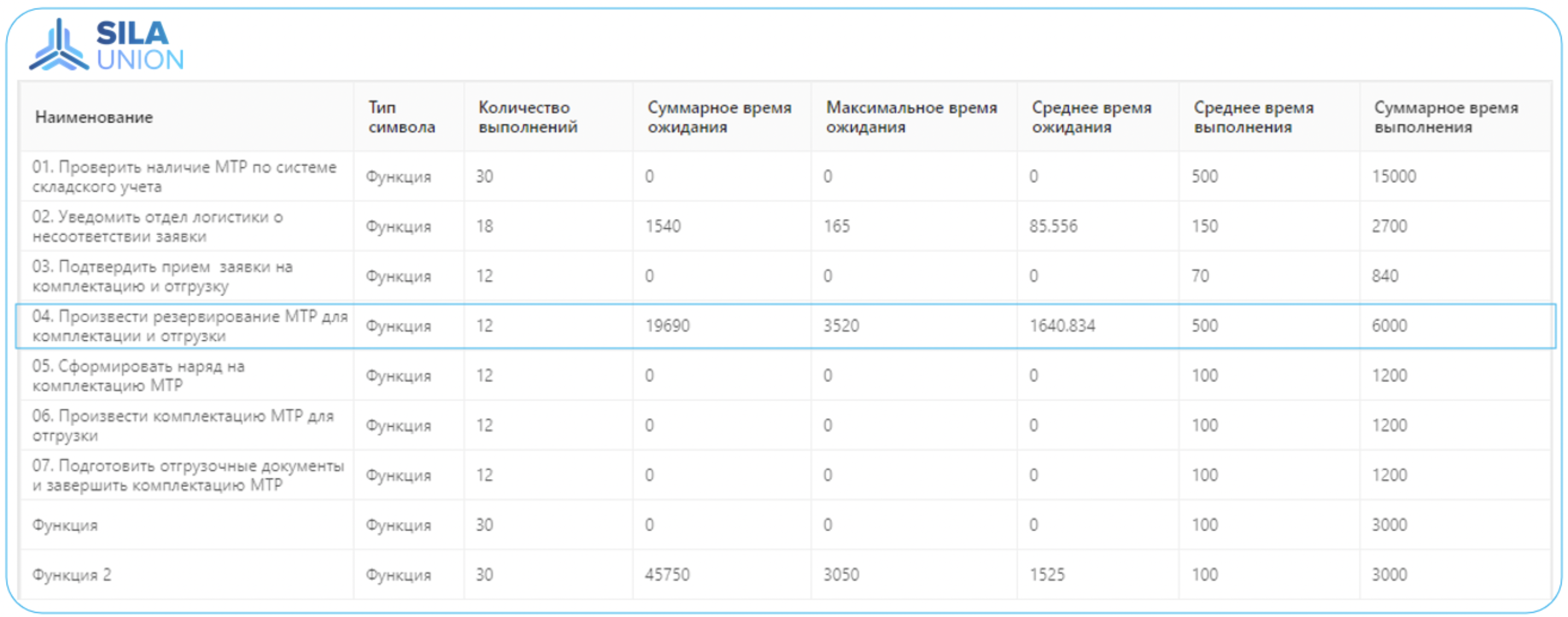The height and width of the screenshot is (617, 1568).
Task: Select row 03. Подтвердить прием заявки
Action: [x=162, y=277]
